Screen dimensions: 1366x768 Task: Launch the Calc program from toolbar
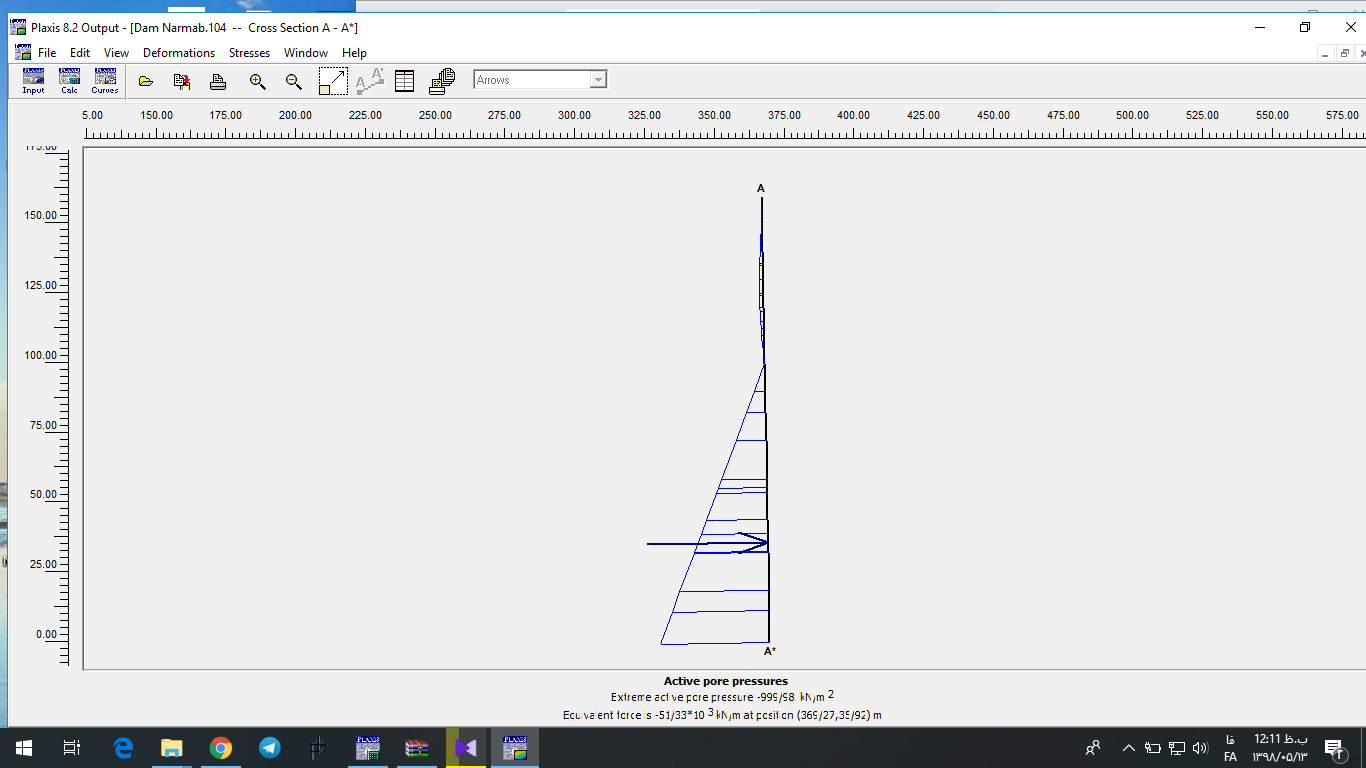coord(69,81)
